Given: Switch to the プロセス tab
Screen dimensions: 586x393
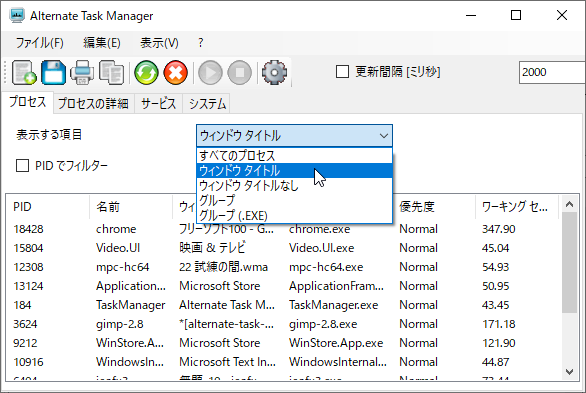Looking at the screenshot, I should pyautogui.click(x=28, y=102).
